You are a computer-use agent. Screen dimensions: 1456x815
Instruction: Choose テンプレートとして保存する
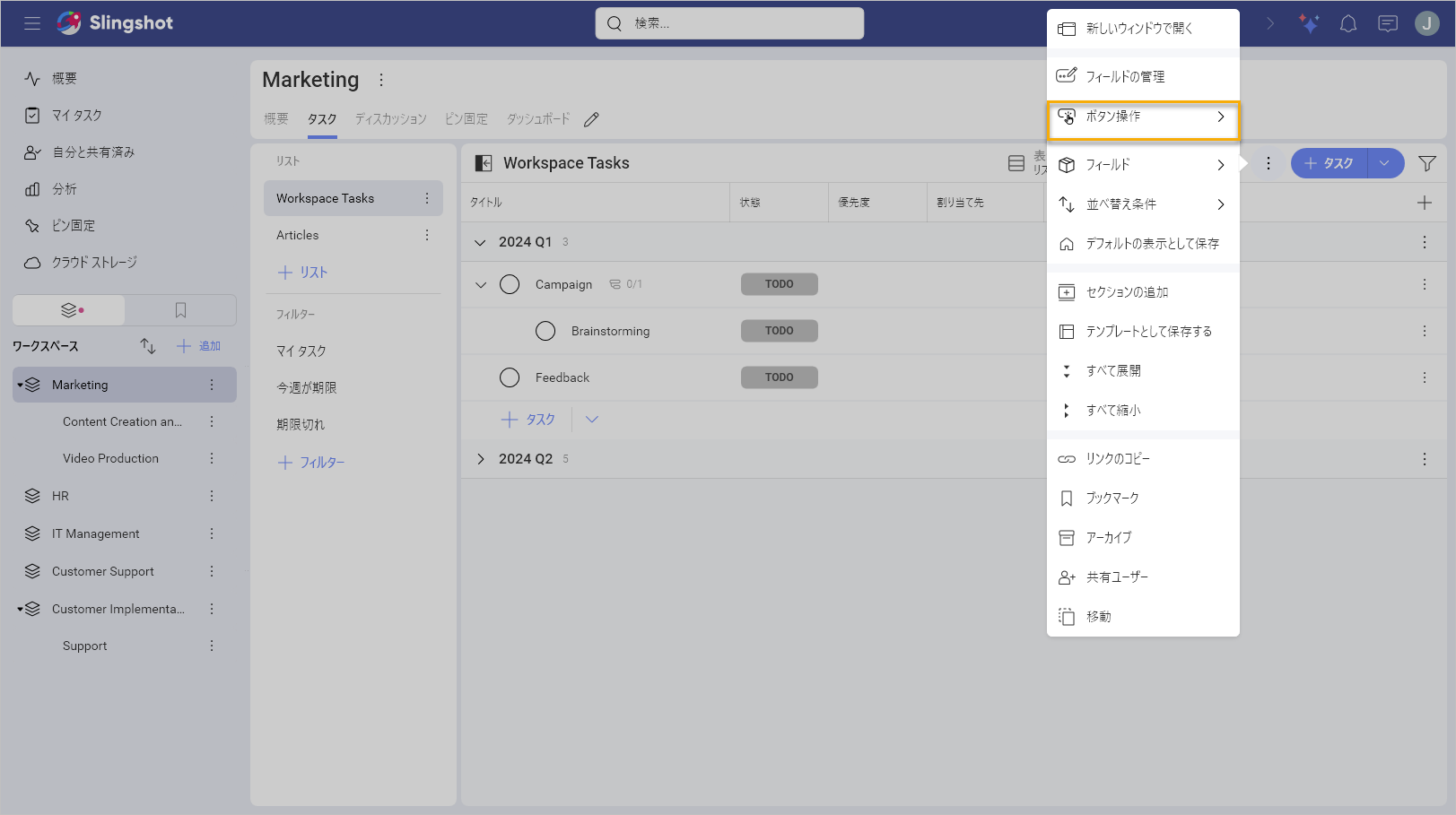1143,332
